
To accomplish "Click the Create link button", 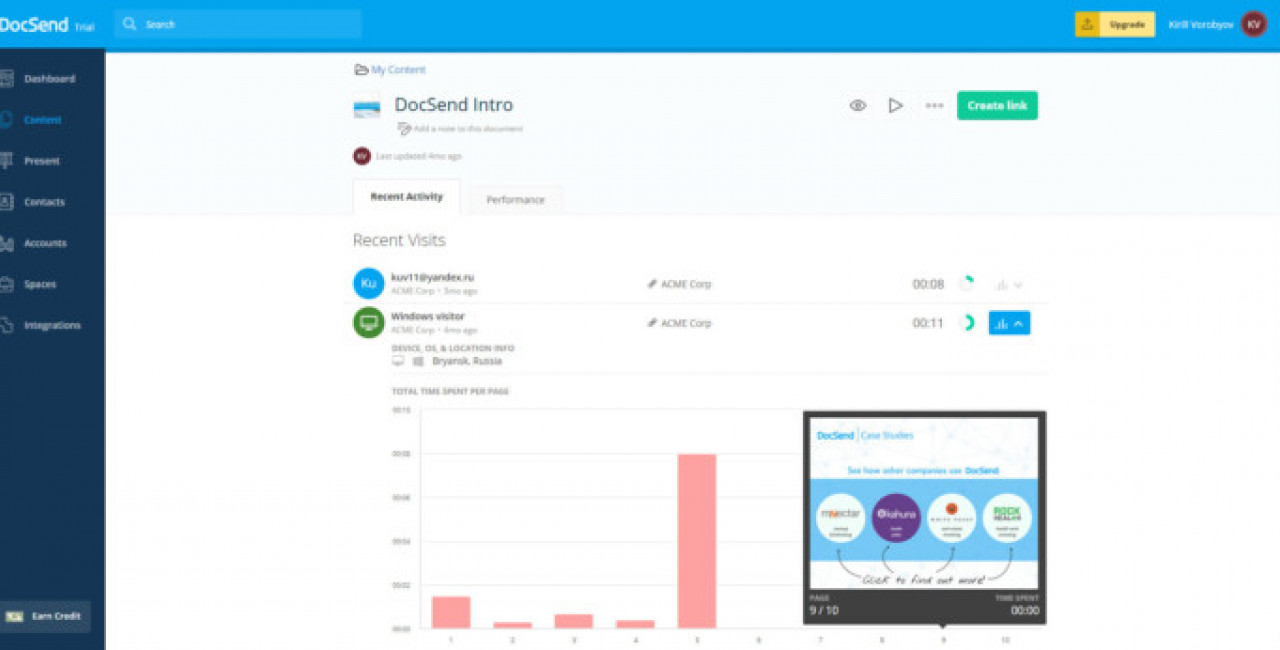I will (997, 105).
